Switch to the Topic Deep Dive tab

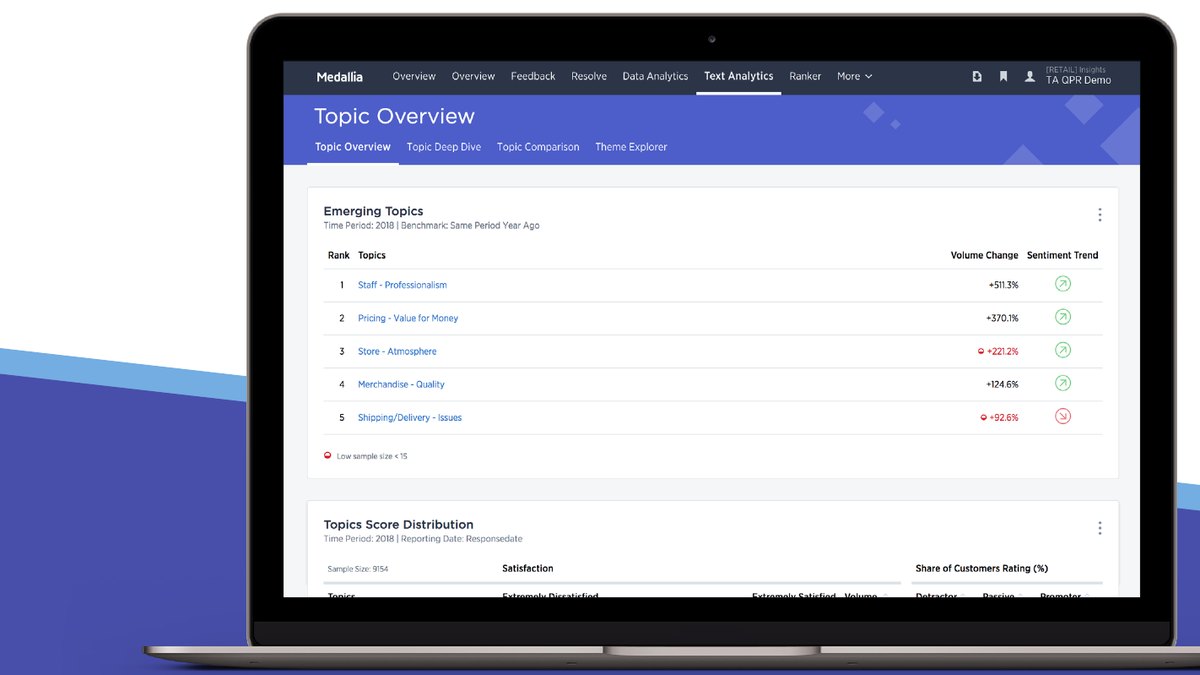pos(444,147)
